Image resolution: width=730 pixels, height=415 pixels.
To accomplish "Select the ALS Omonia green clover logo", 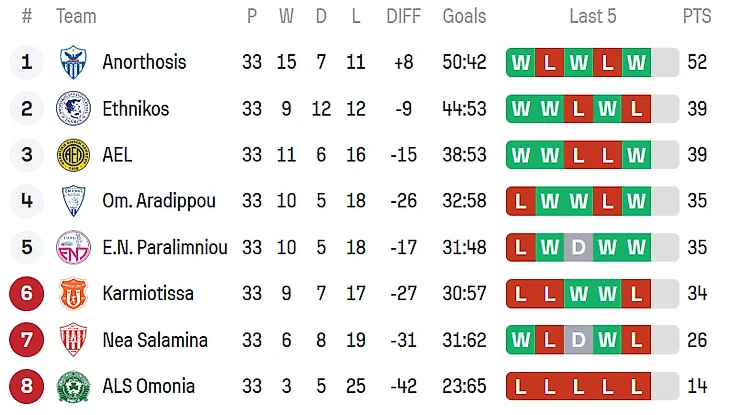I will click(x=74, y=386).
